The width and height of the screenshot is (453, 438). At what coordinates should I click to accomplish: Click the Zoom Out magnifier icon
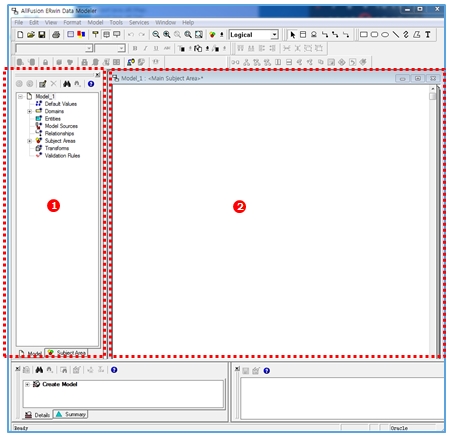click(156, 35)
